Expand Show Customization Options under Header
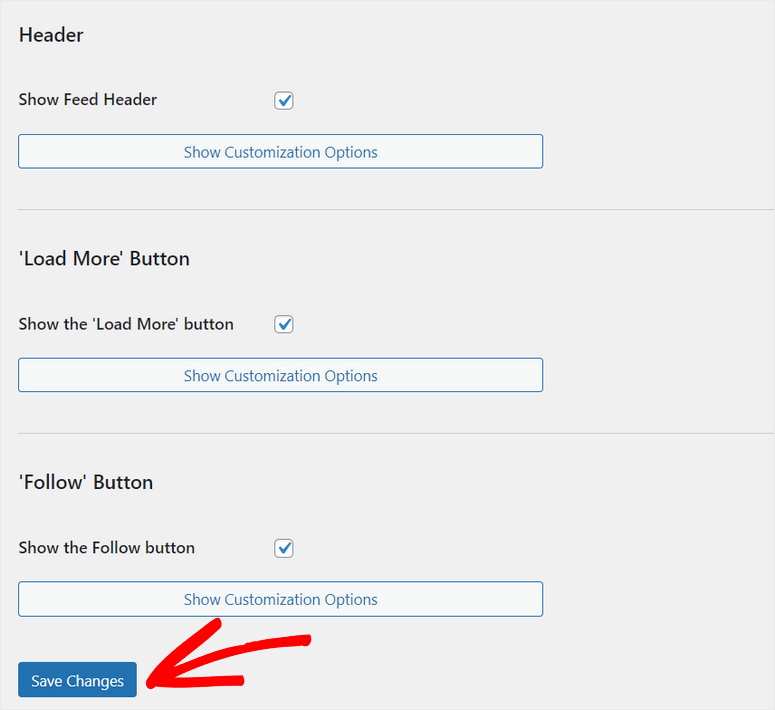 281,151
